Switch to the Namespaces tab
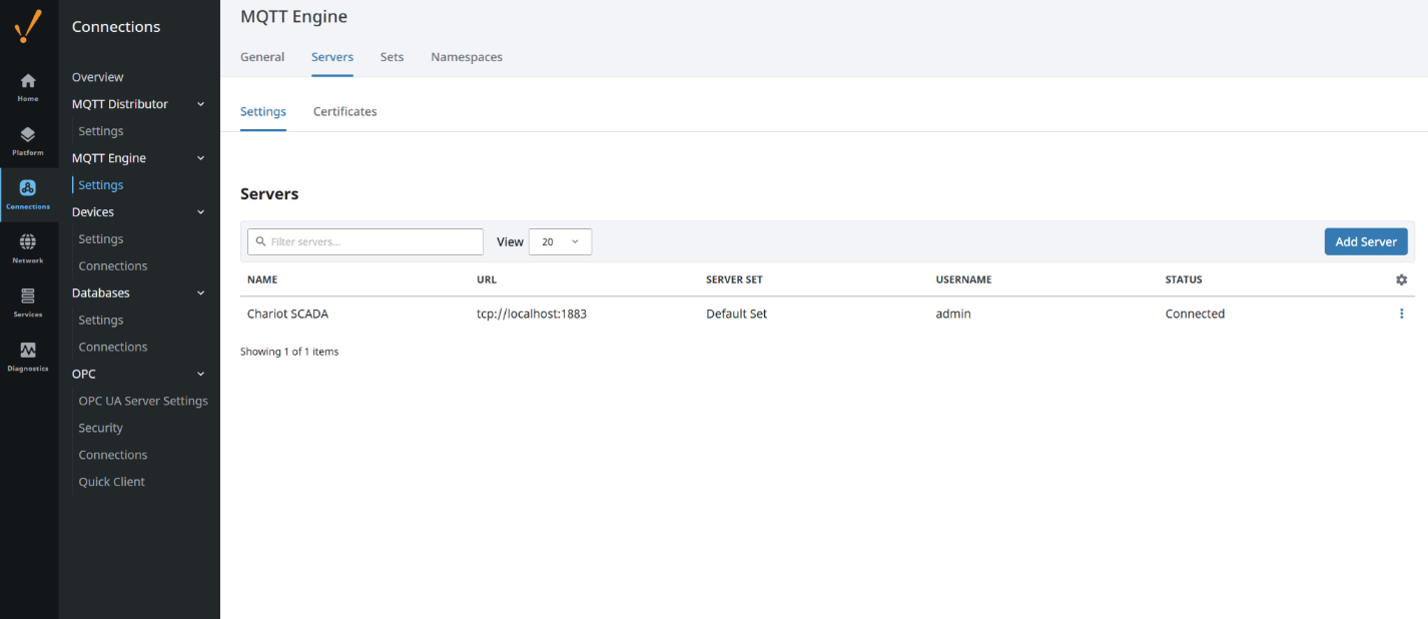The width and height of the screenshot is (1428, 619). tap(467, 57)
